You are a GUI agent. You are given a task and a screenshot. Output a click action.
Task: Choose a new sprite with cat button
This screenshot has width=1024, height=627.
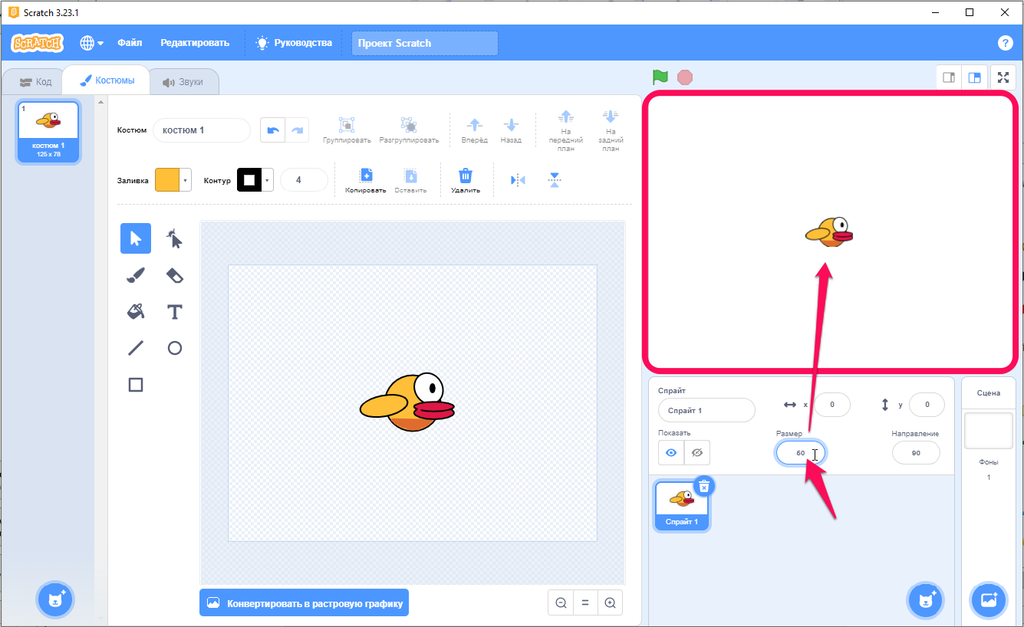925,599
